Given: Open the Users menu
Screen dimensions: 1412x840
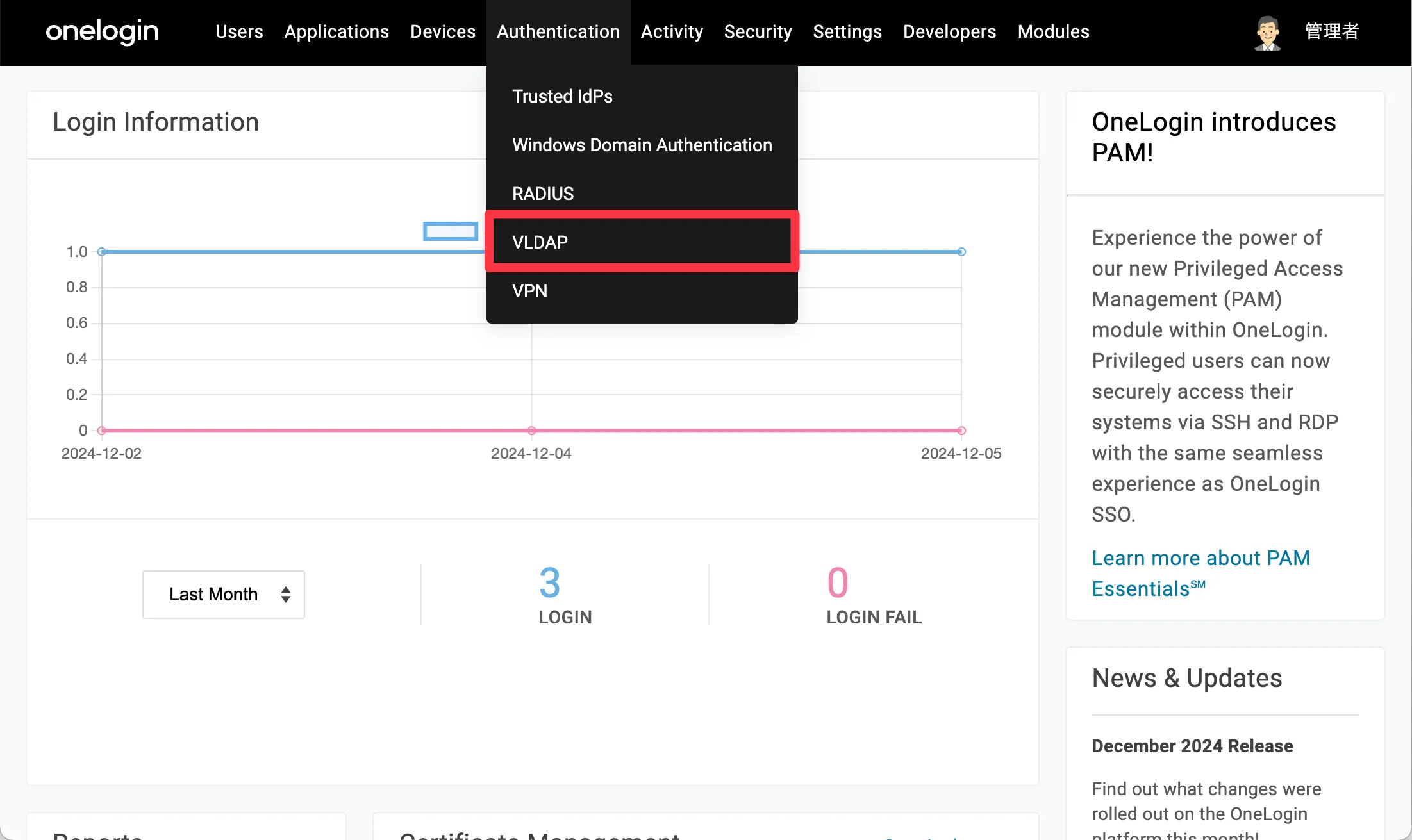Looking at the screenshot, I should pos(239,31).
